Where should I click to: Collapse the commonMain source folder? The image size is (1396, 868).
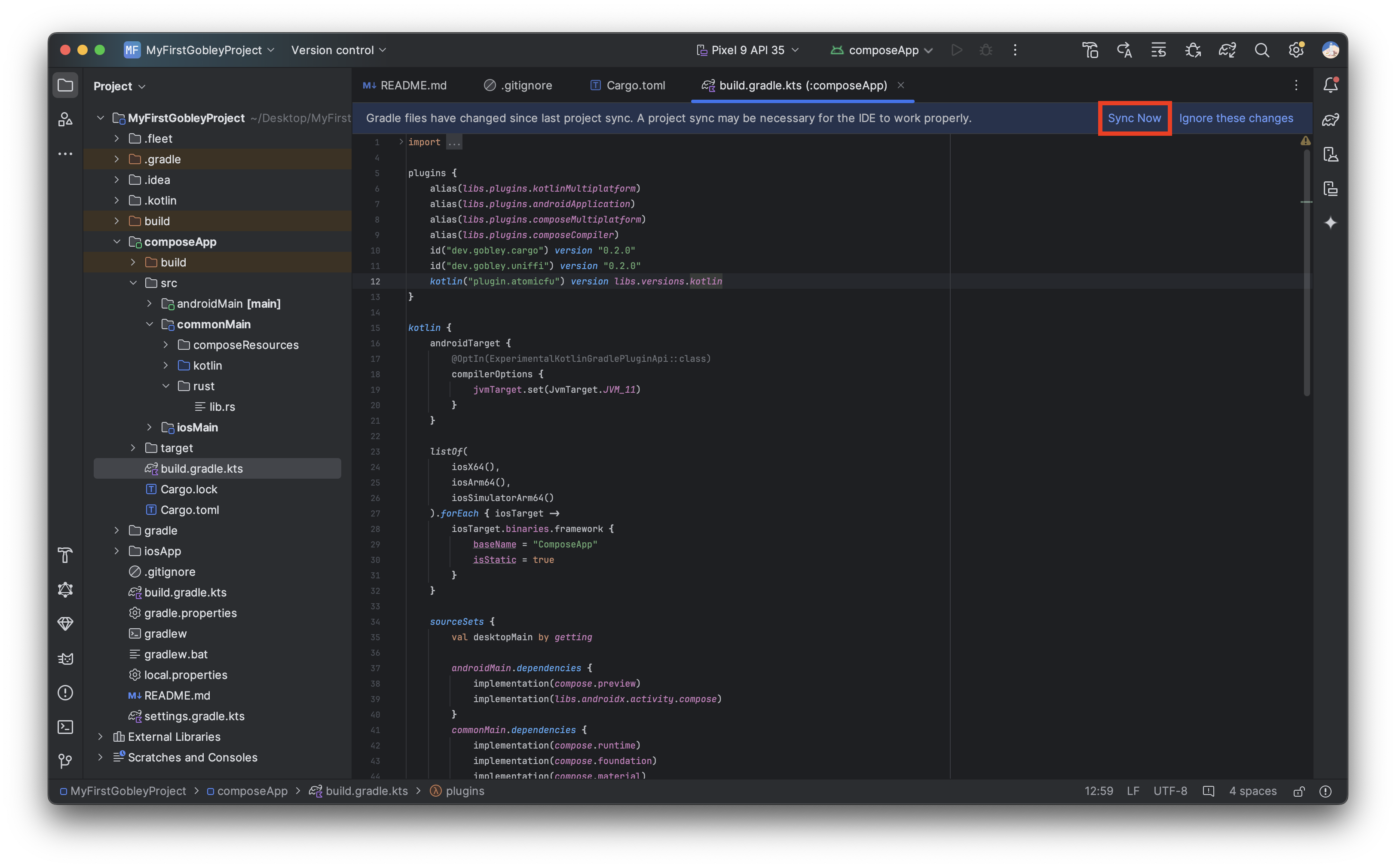(149, 324)
